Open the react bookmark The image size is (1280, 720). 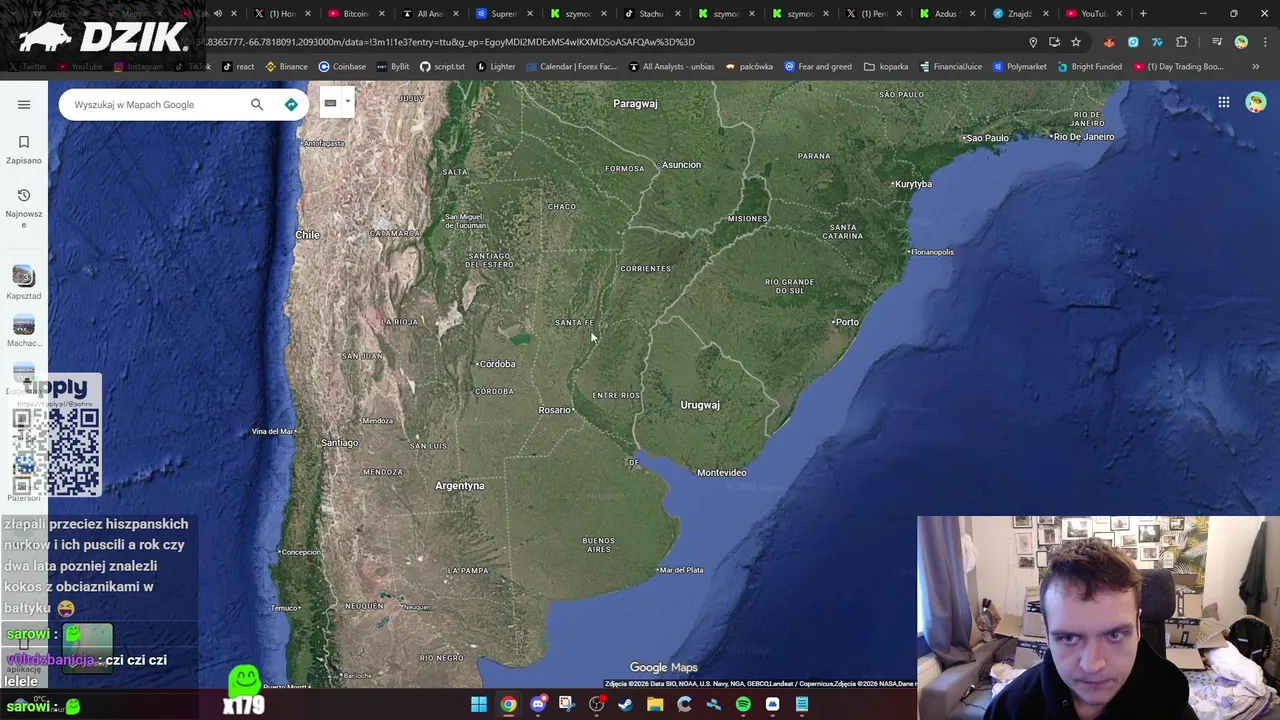(x=238, y=67)
